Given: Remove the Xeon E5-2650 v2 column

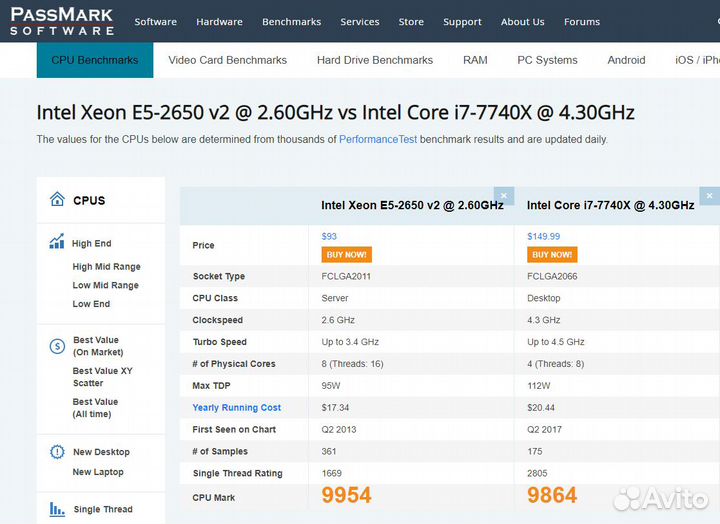Looking at the screenshot, I should (x=504, y=196).
